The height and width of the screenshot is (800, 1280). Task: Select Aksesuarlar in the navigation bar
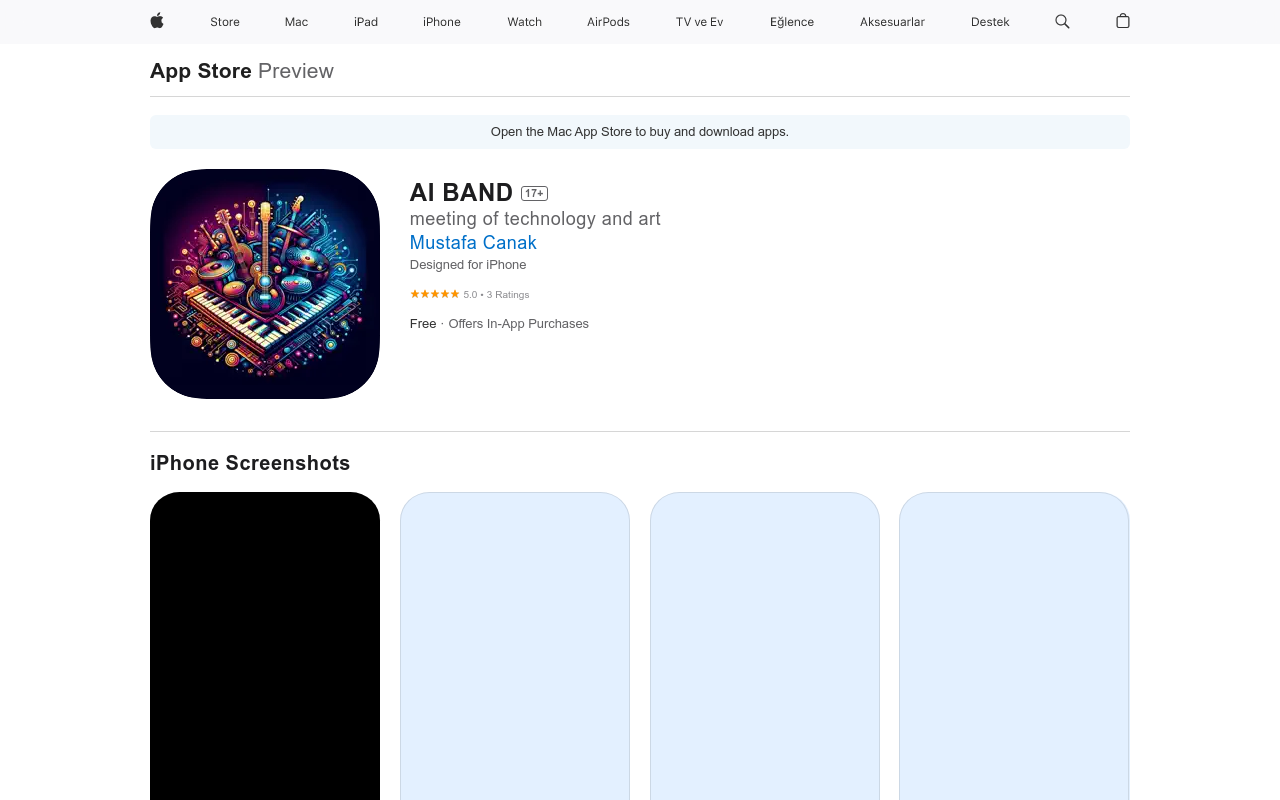(892, 22)
